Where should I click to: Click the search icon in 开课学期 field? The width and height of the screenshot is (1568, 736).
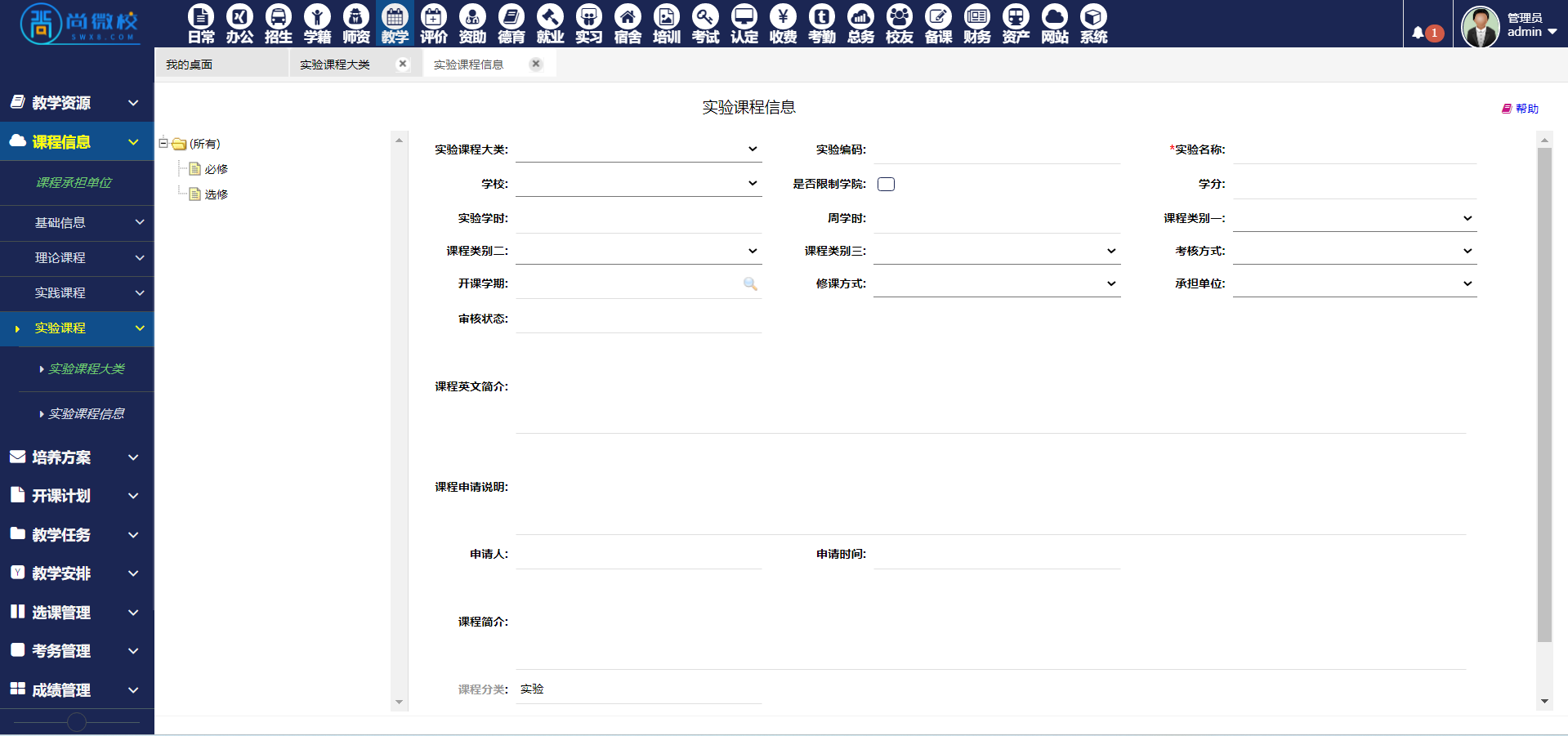[750, 283]
